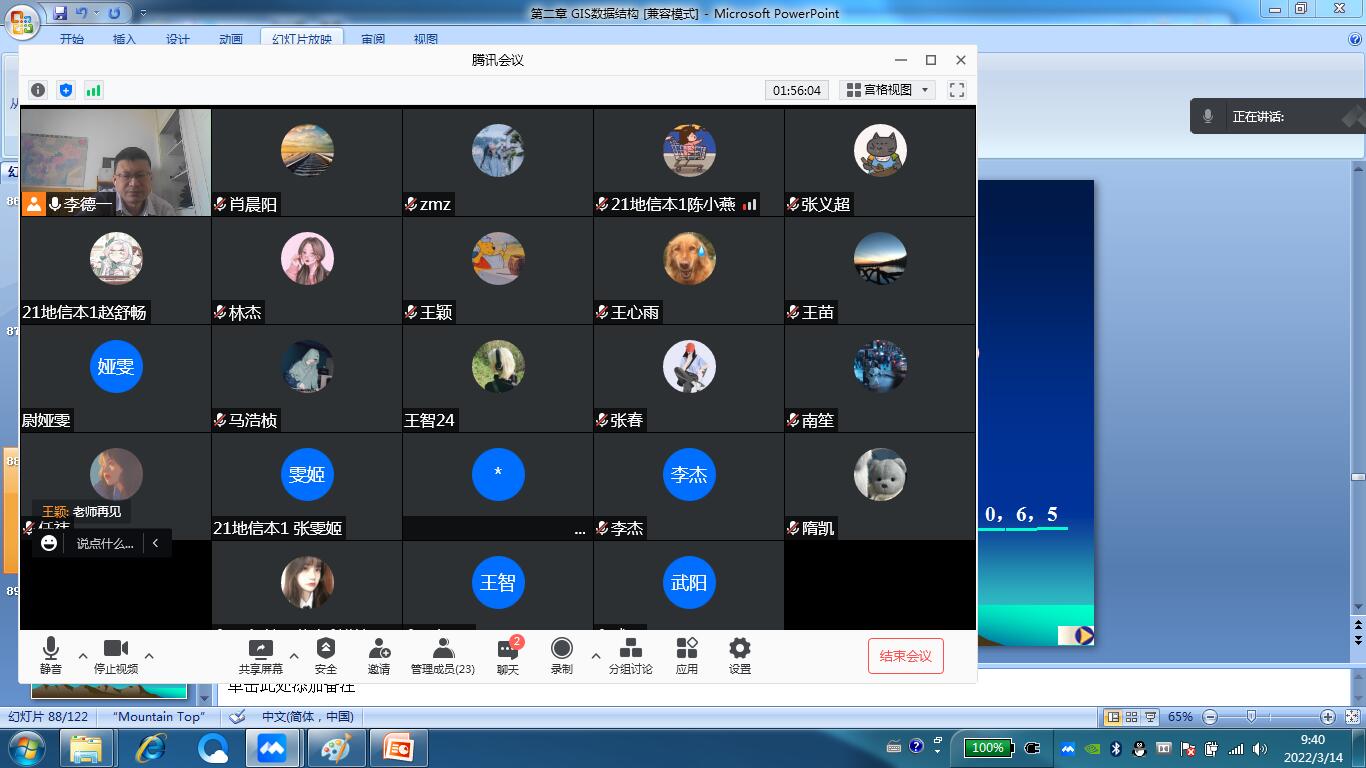Toggle 停止视频 (Stop Video) camera
1366x768 pixels.
(116, 655)
